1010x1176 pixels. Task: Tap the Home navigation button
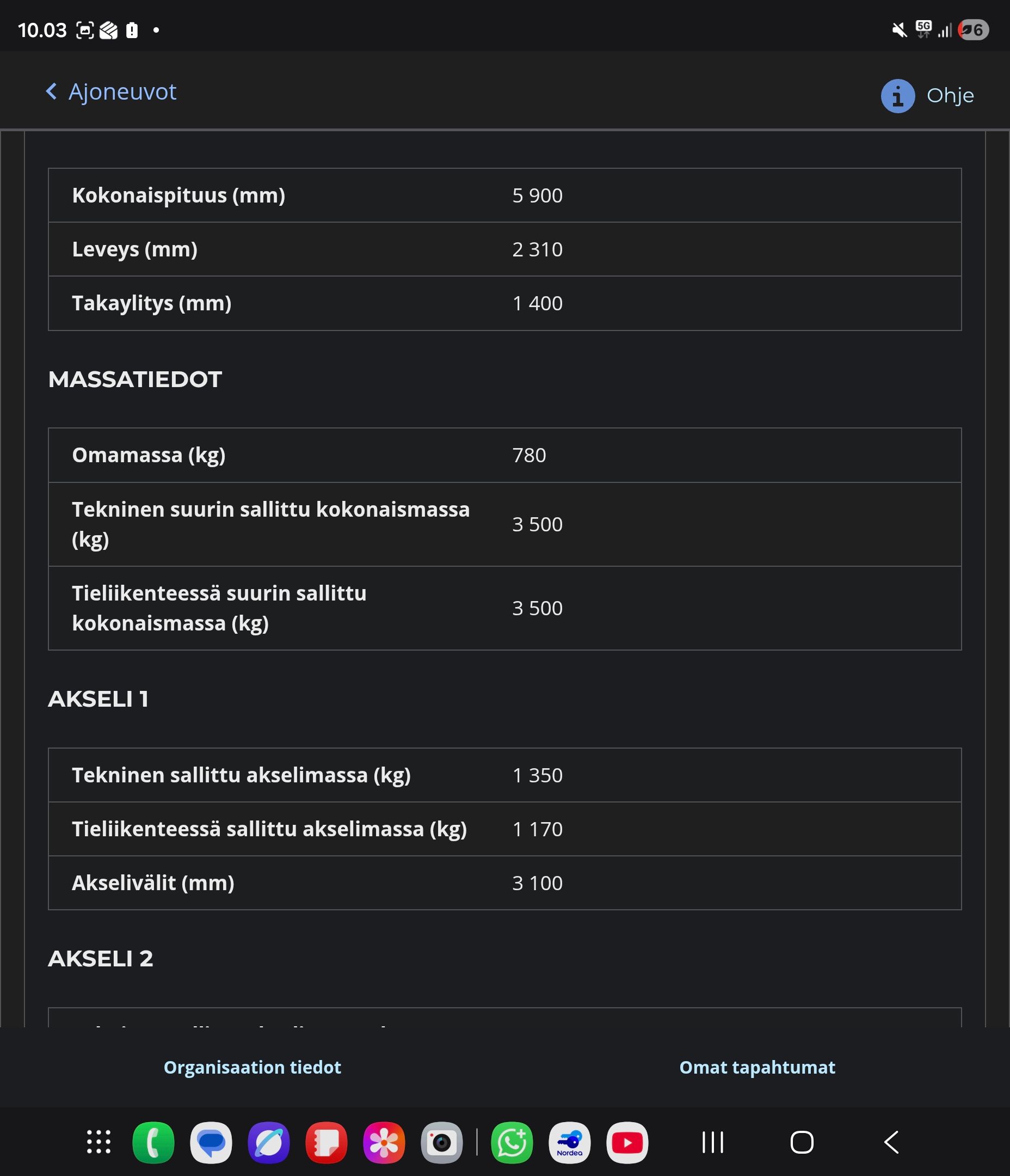click(802, 1142)
